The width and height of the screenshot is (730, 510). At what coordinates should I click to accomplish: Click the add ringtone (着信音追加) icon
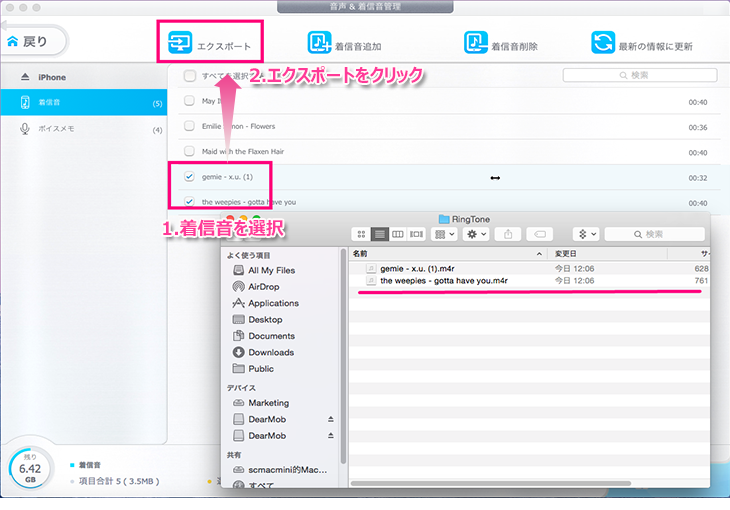click(319, 43)
